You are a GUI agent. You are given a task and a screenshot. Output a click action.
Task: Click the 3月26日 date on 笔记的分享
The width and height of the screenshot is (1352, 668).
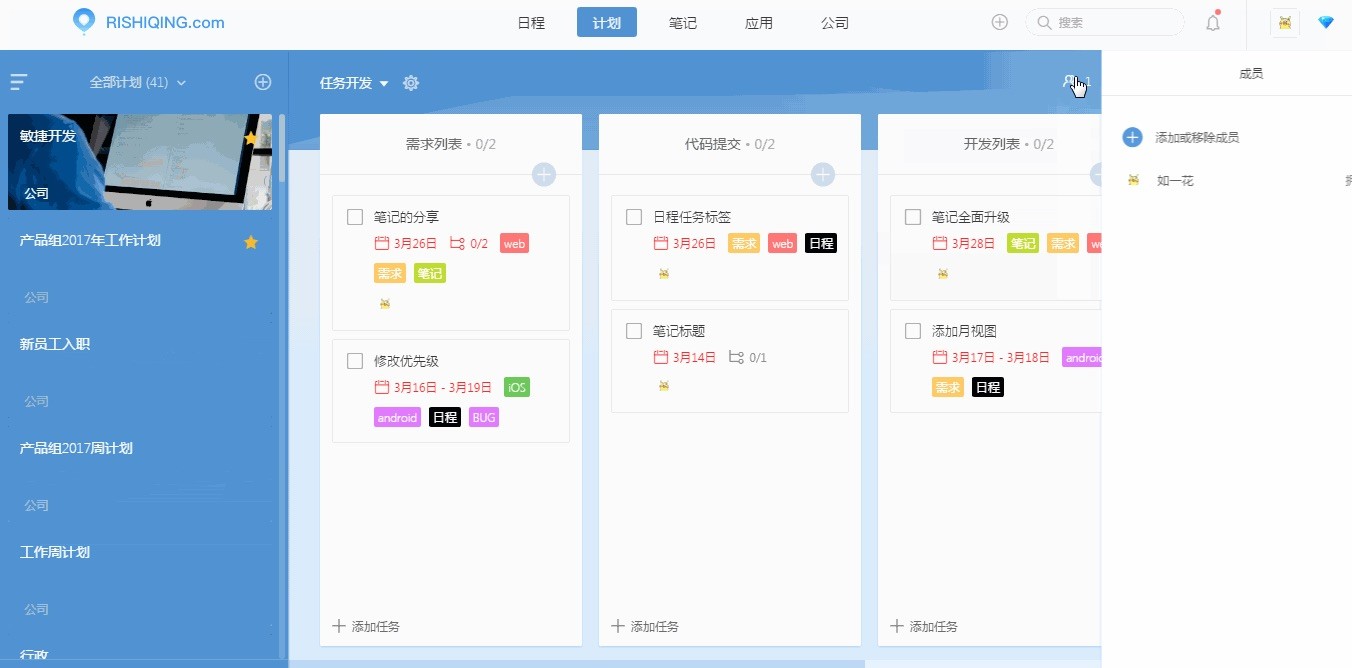[x=406, y=243]
